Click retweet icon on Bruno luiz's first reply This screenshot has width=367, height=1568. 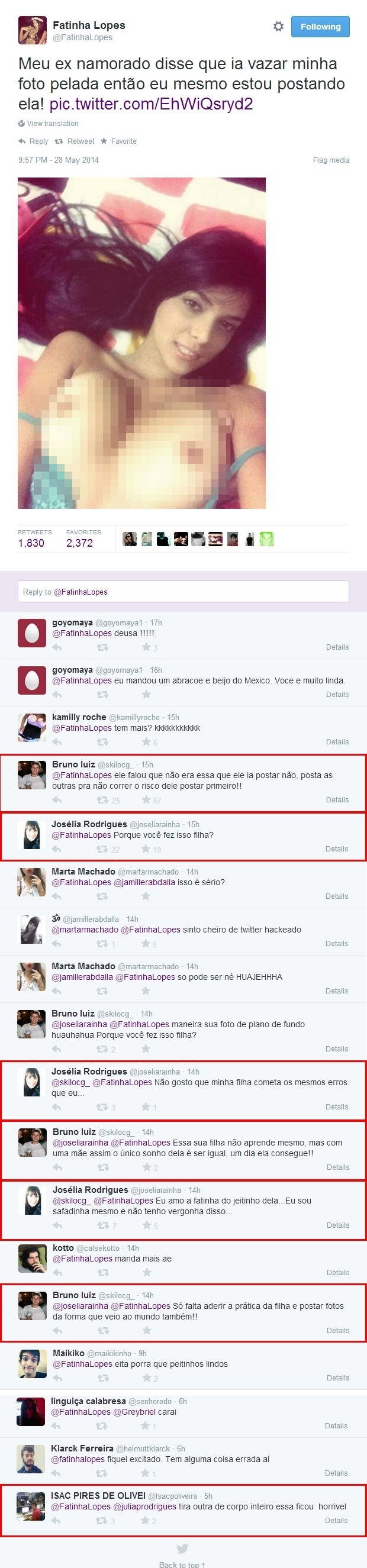pos(103,800)
